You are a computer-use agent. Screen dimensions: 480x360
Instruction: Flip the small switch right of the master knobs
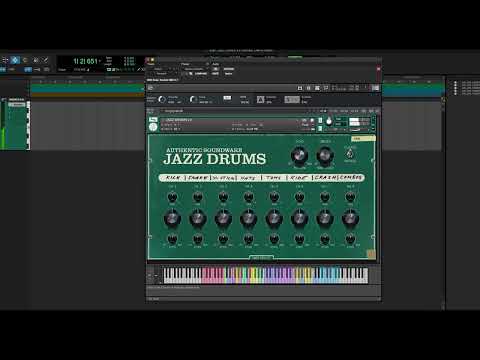point(350,154)
